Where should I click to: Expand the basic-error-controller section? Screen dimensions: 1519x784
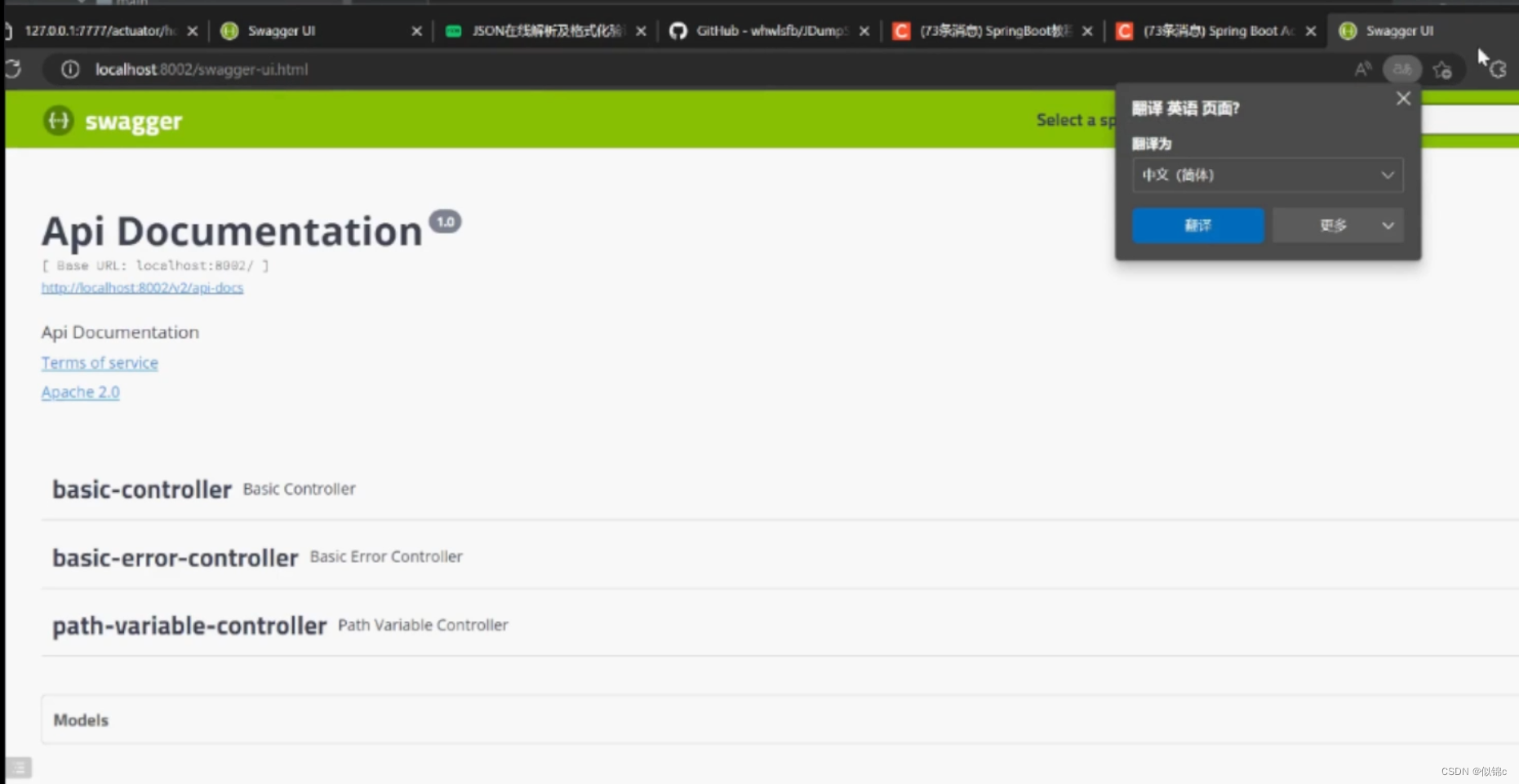tap(779, 557)
